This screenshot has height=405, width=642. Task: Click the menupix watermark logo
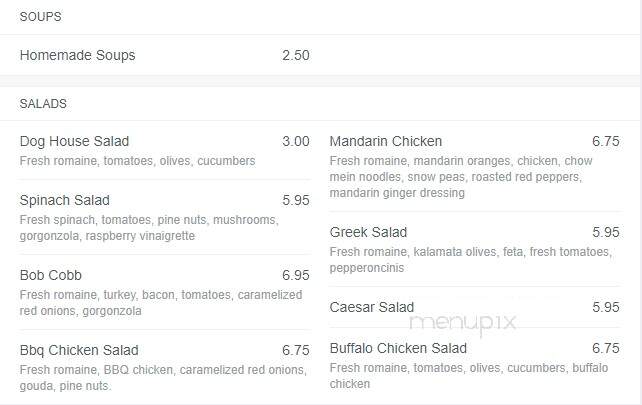click(x=463, y=323)
